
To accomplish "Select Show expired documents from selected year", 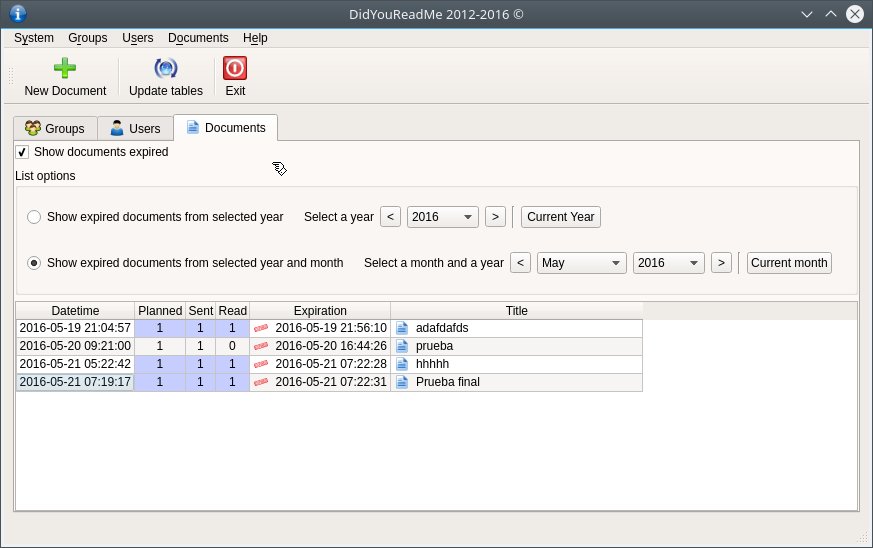I will click(x=34, y=217).
